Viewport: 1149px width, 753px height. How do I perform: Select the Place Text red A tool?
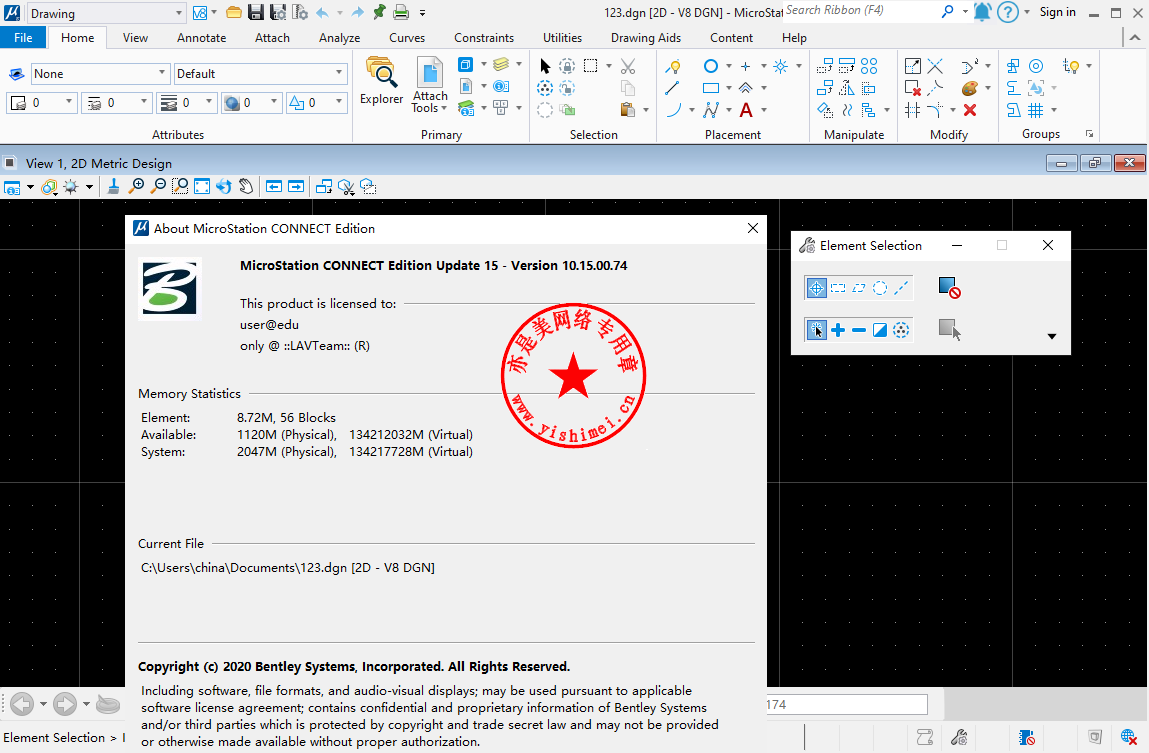[x=746, y=110]
